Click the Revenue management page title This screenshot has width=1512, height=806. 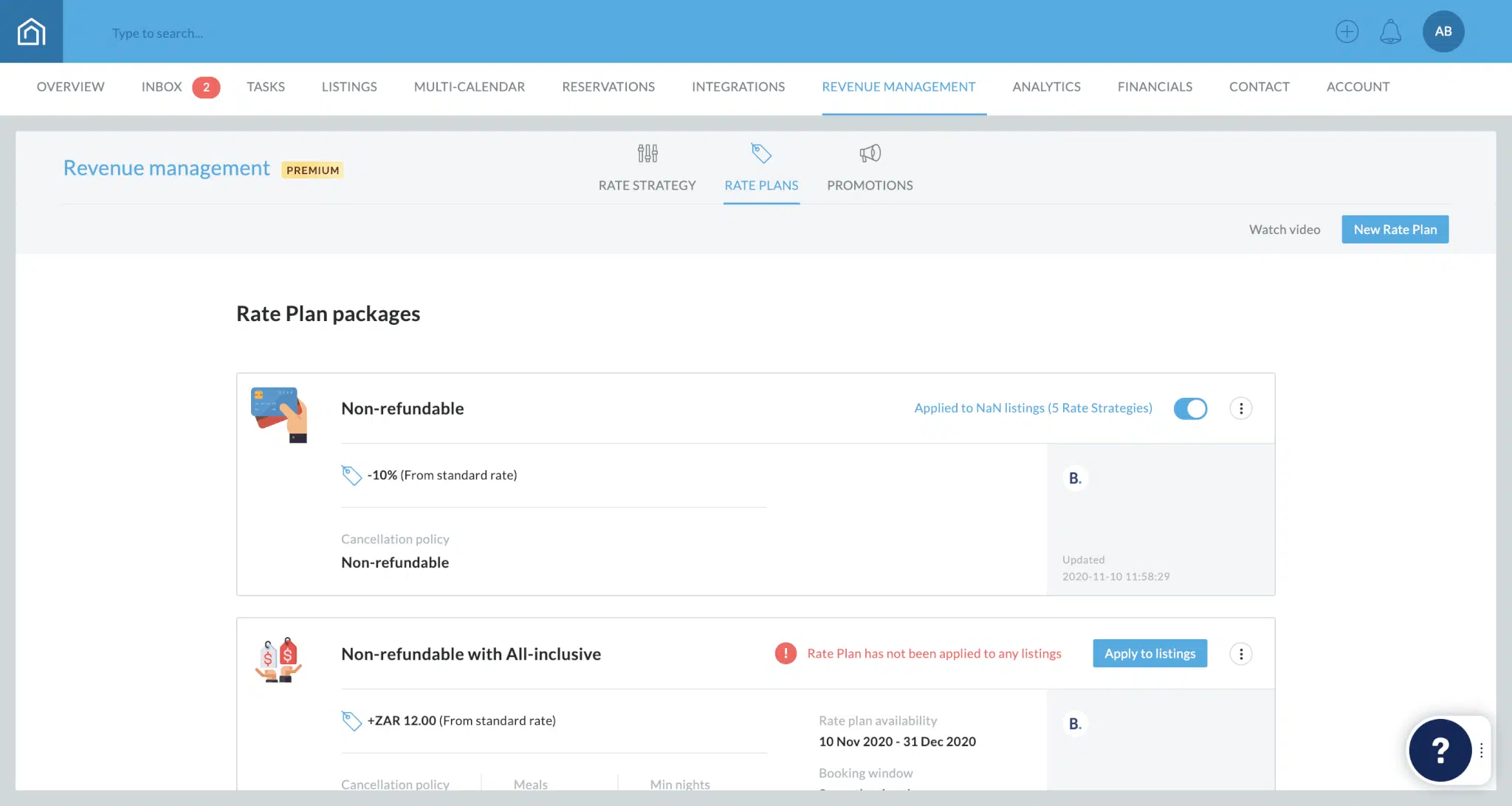[x=166, y=168]
